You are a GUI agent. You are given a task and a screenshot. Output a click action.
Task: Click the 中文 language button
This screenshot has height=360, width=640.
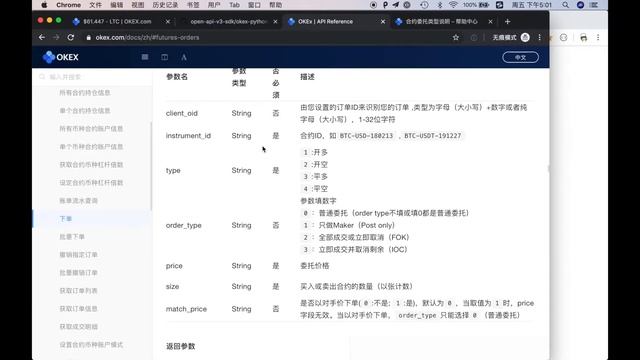point(520,58)
